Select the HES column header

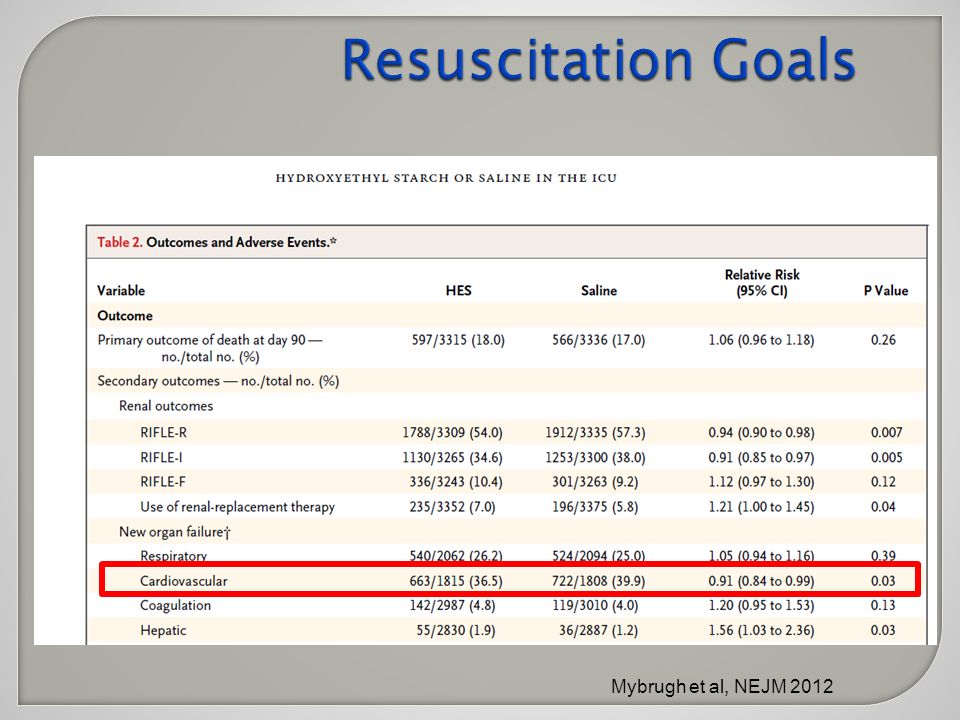(459, 291)
